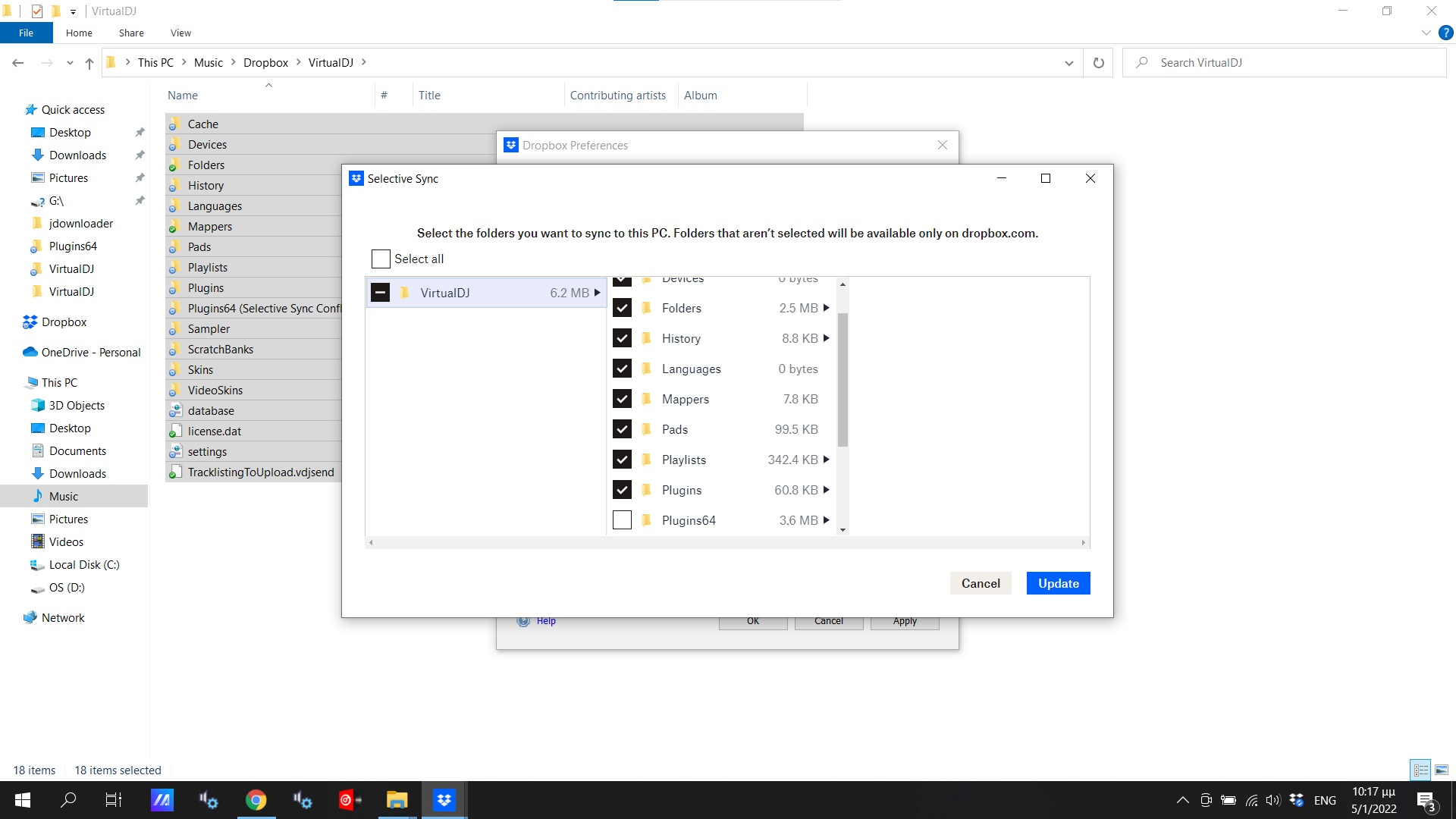Click Cancel in Selective Sync dialog
Screen dimensions: 1456x819
981,583
